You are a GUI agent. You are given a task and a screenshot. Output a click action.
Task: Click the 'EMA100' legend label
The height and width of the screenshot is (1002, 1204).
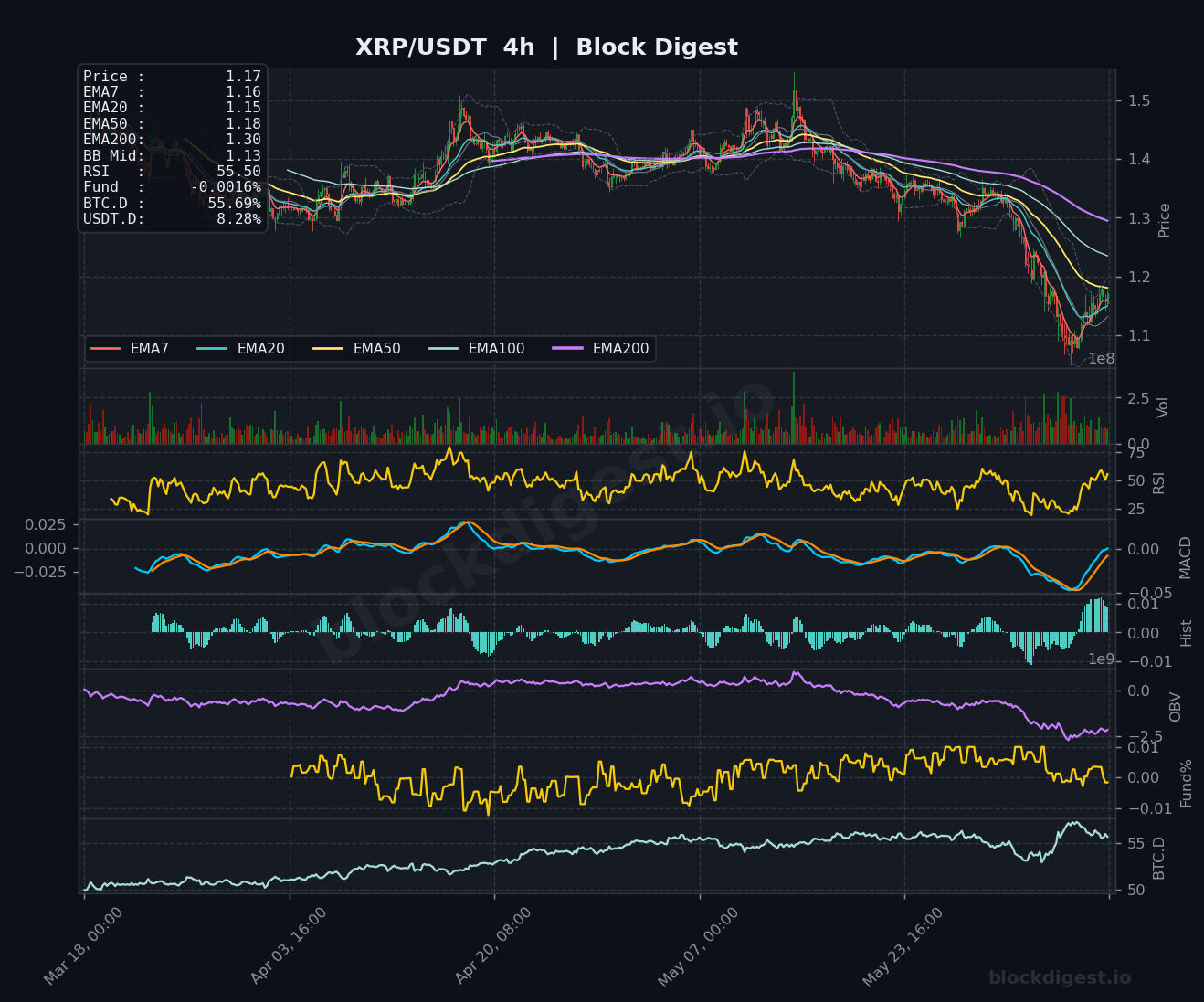pos(497,349)
